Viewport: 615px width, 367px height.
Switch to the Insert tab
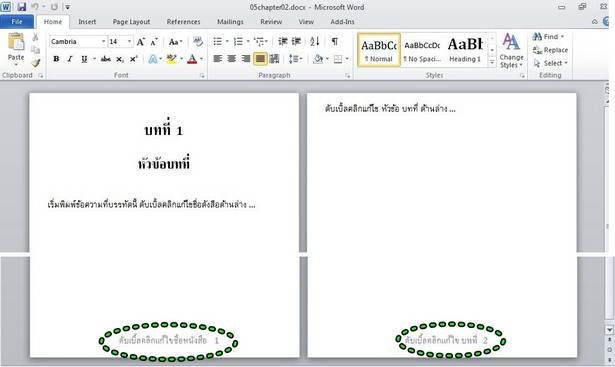tap(87, 22)
